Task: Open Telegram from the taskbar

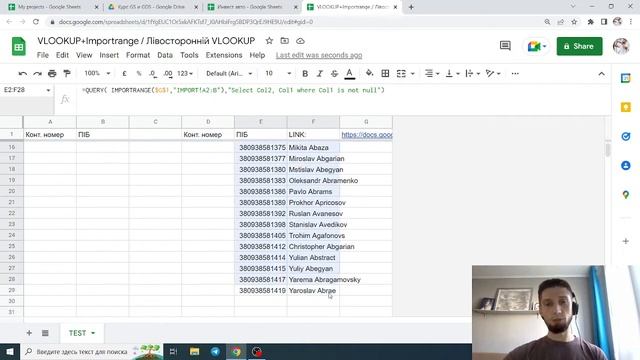Action: [215, 352]
